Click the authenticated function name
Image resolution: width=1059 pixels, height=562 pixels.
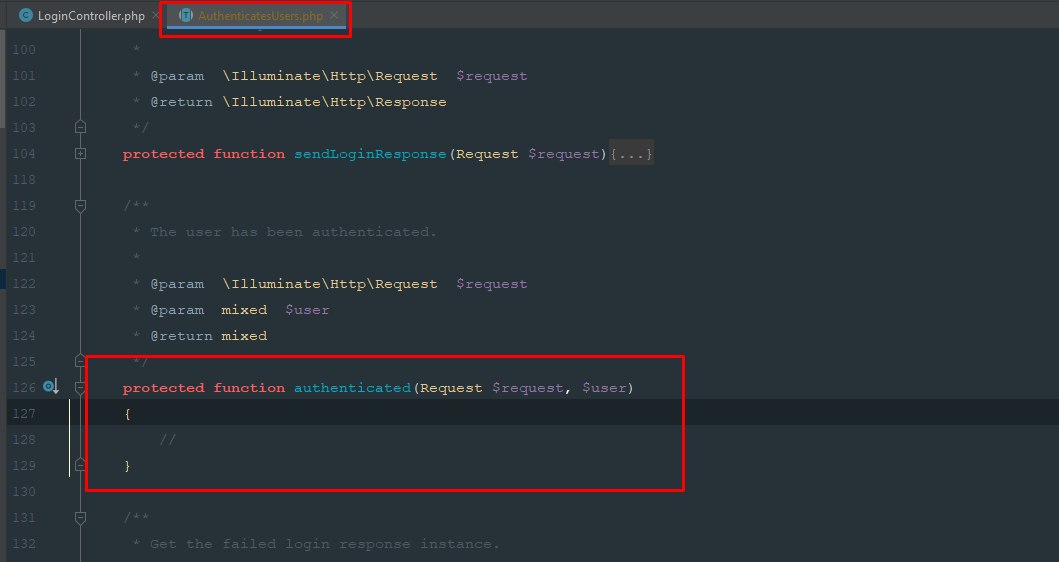click(352, 388)
